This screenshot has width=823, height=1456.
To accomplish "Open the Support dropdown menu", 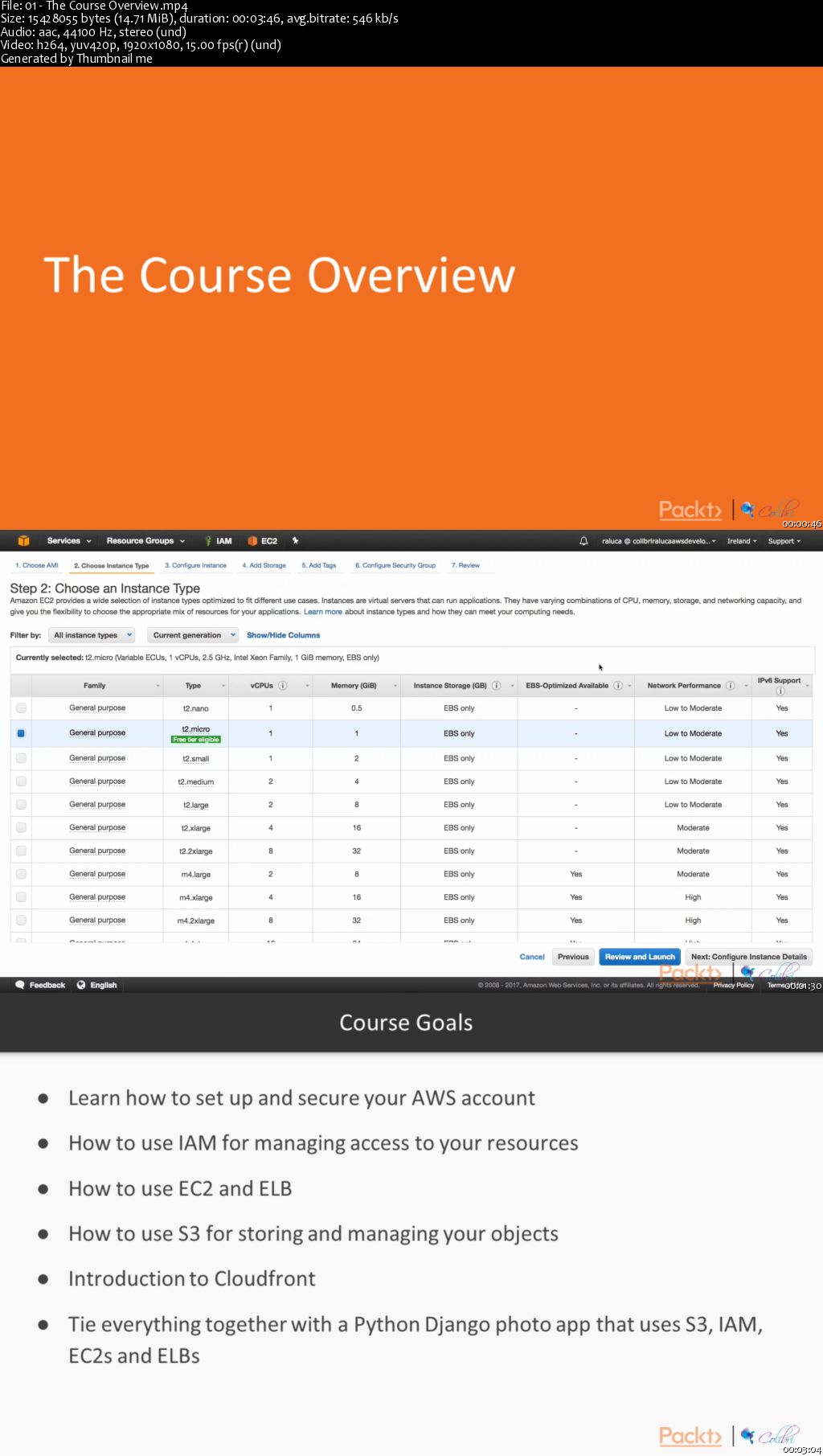I will click(x=784, y=541).
